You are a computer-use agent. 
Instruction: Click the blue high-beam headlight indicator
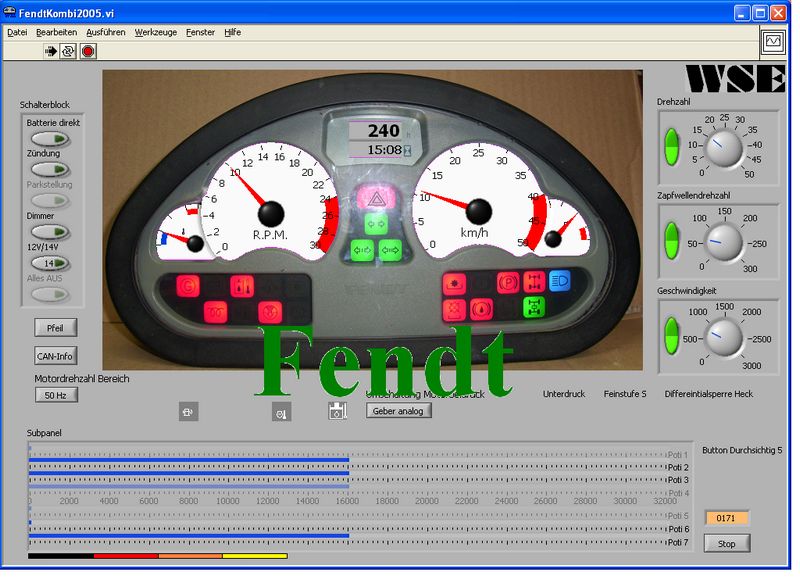tap(560, 280)
